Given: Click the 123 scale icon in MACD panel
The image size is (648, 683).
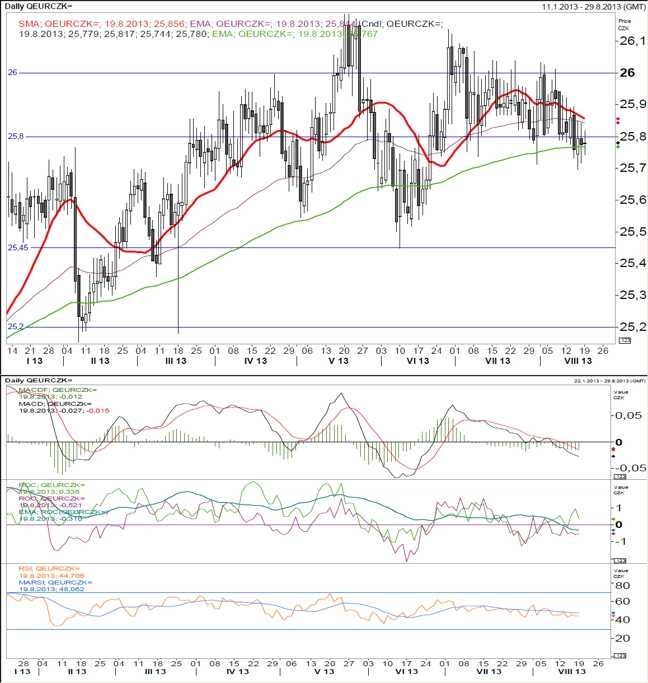Looking at the screenshot, I should [620, 477].
